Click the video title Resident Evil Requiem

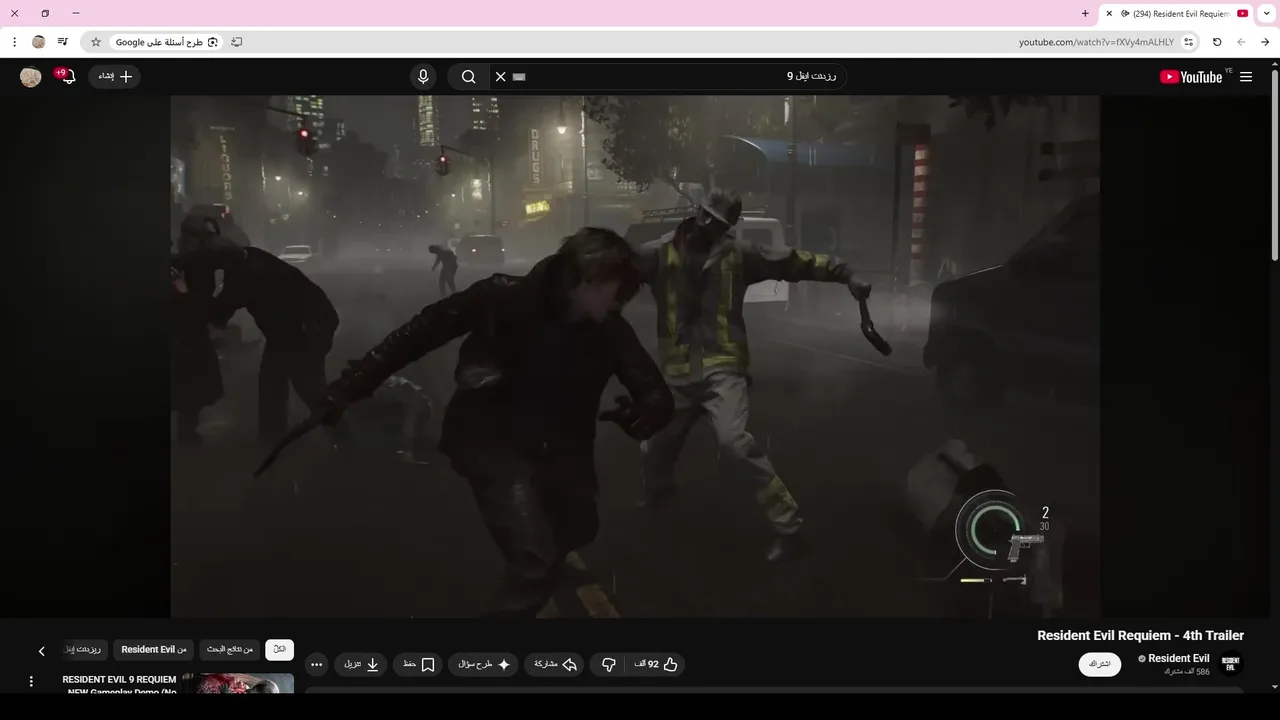click(x=1140, y=635)
